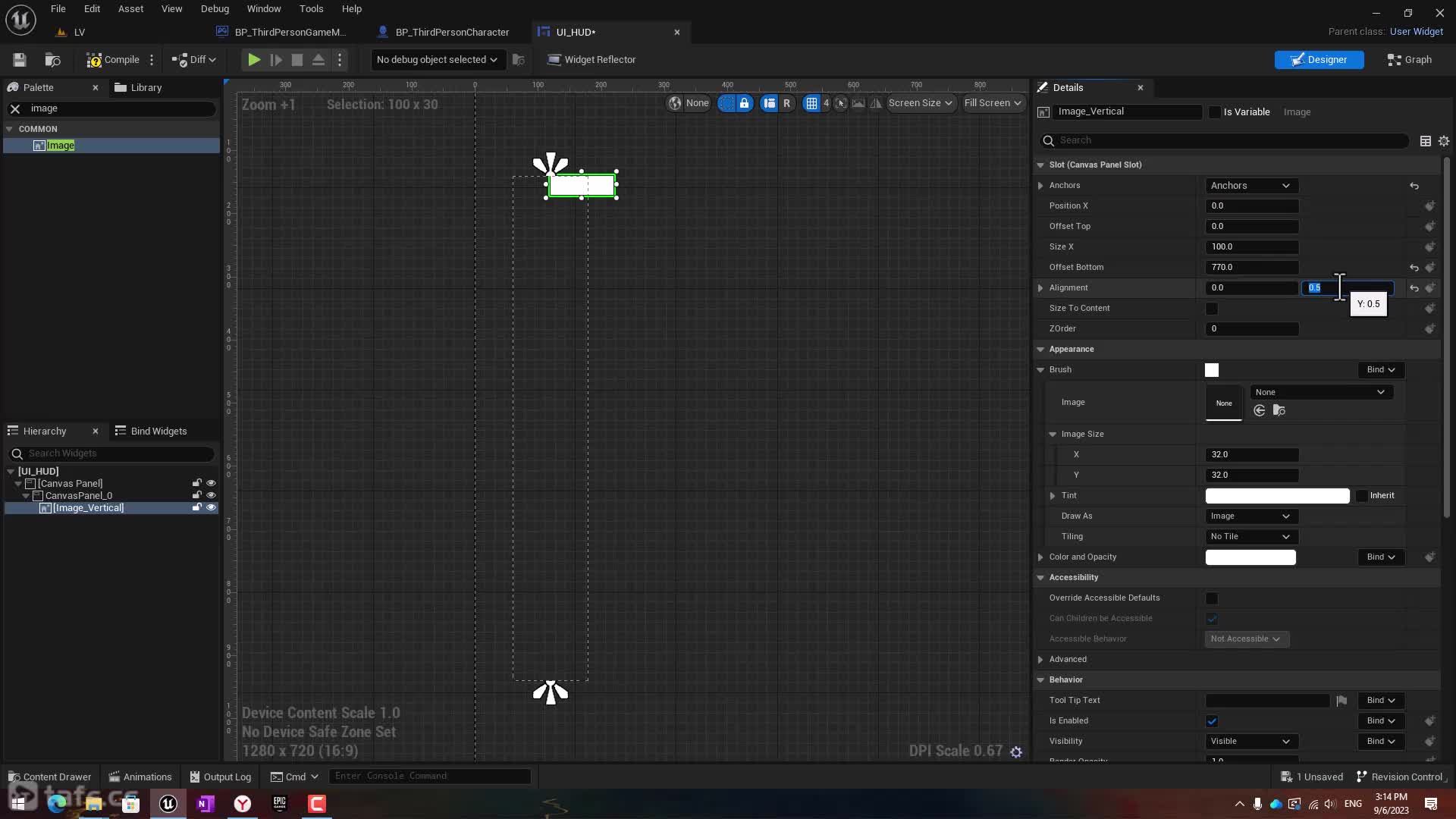
Task: Collapse the UI_HUD root tree node
Action: click(11, 472)
